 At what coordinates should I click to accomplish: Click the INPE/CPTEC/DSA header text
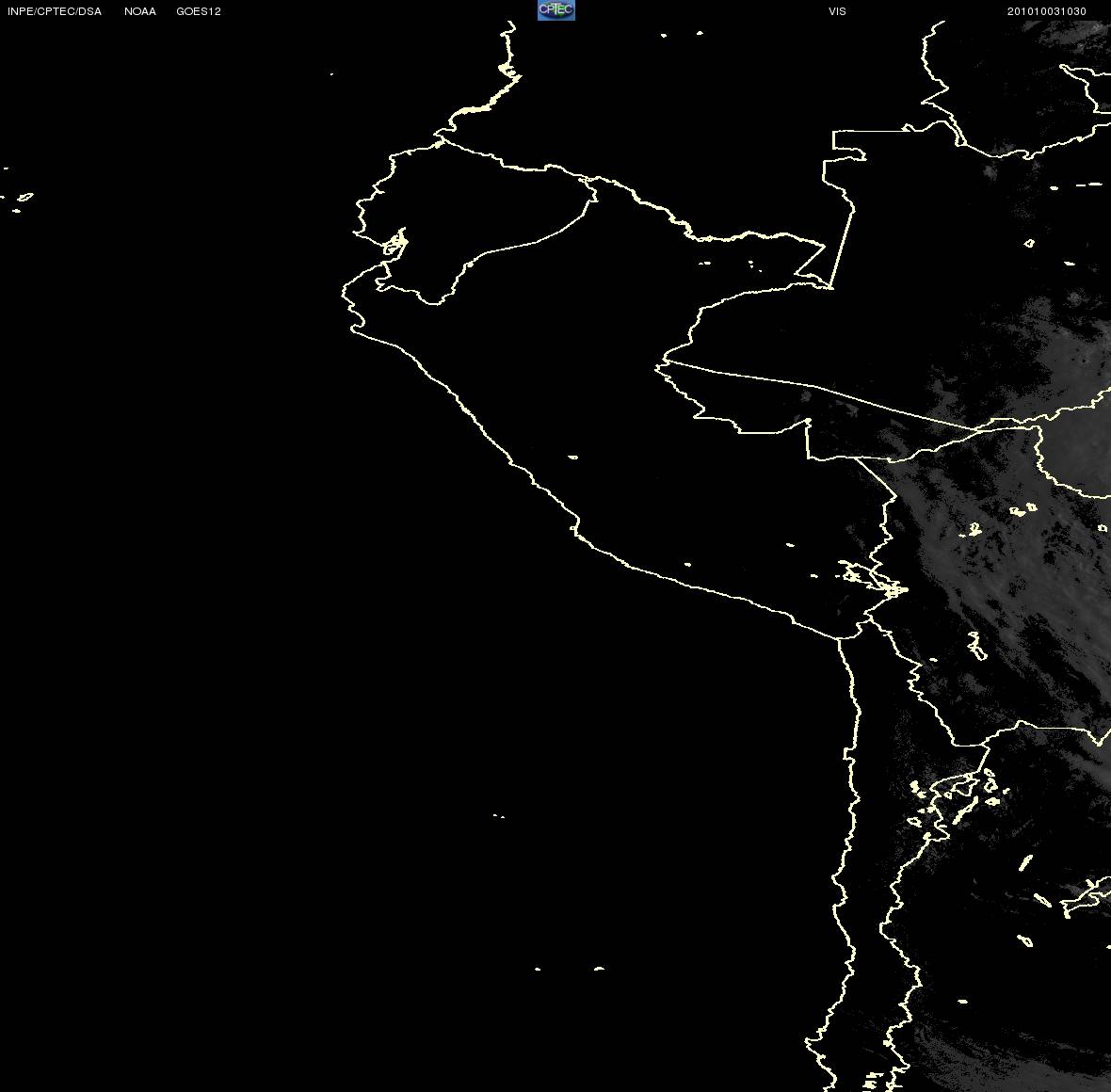(x=55, y=11)
